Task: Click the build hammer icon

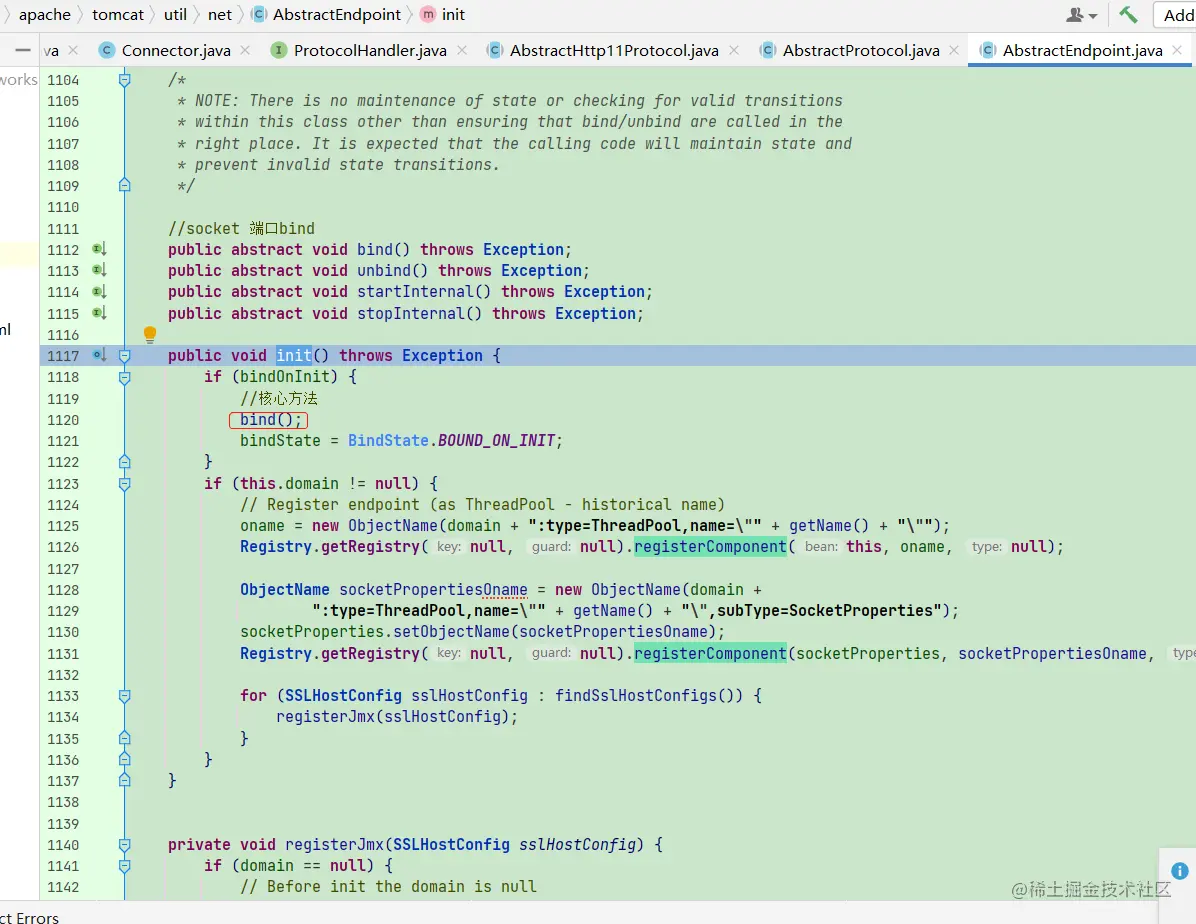Action: coord(1128,14)
